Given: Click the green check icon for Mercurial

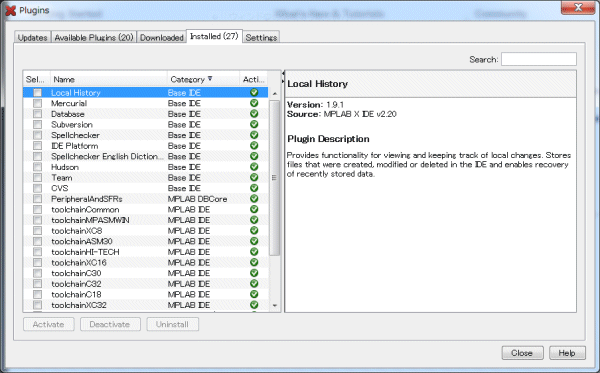Looking at the screenshot, I should [254, 103].
